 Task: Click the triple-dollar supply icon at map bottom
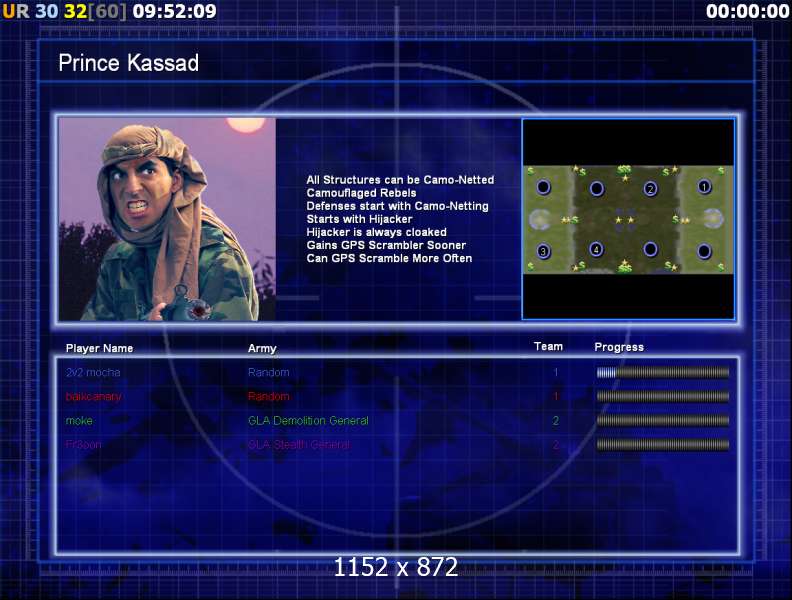[x=624, y=269]
